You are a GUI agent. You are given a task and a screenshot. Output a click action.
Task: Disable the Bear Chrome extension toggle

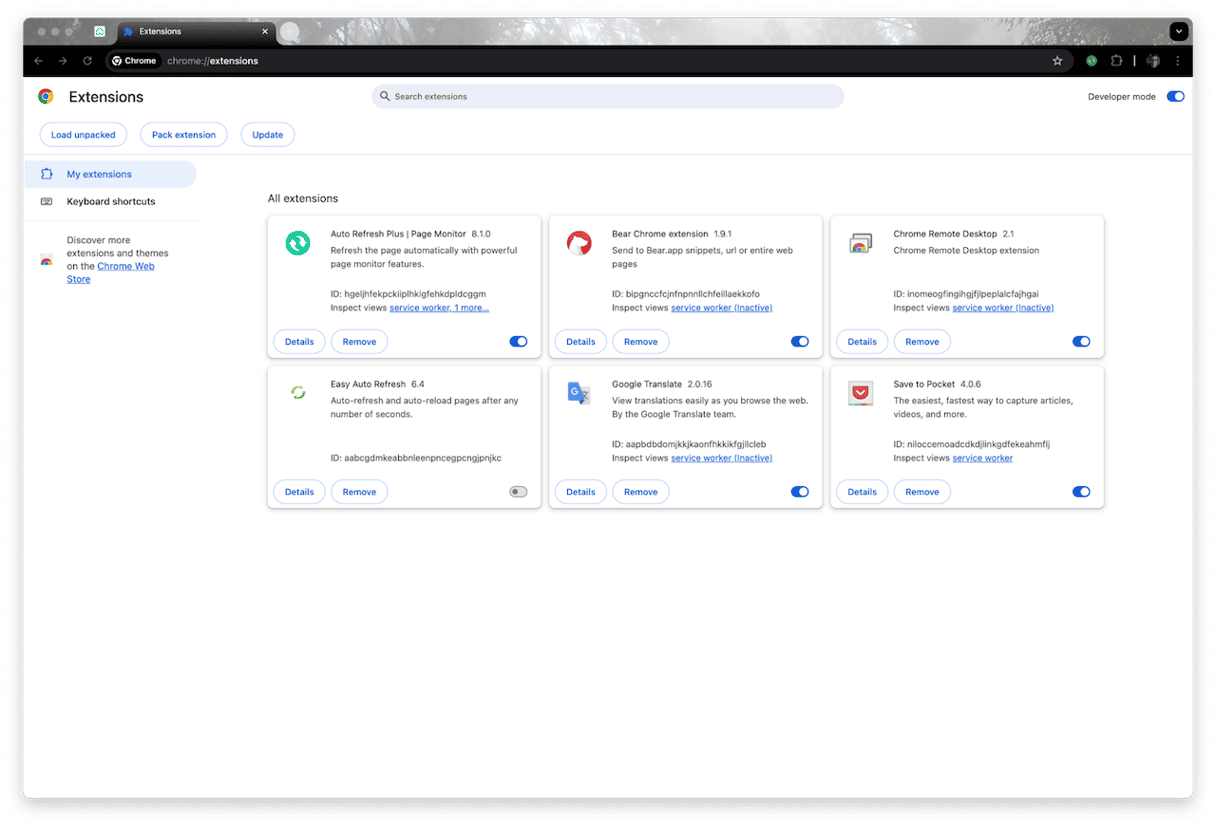(799, 342)
